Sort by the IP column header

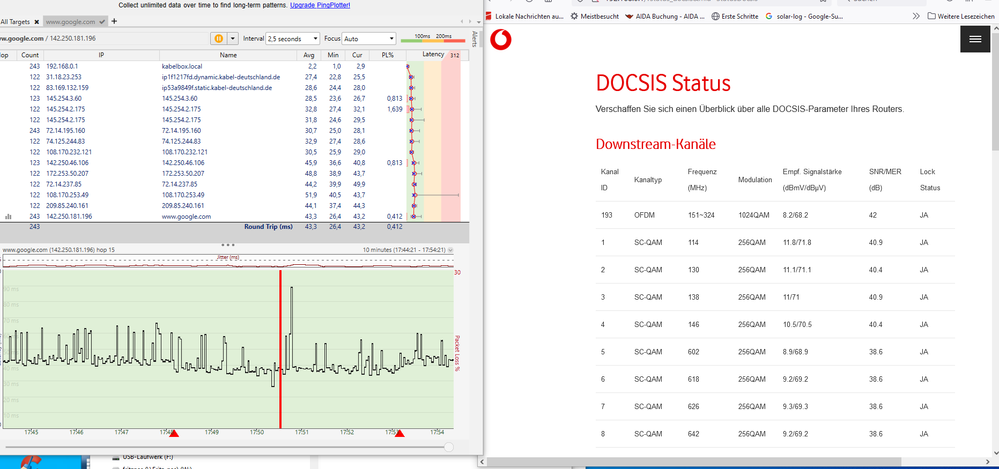pos(101,55)
